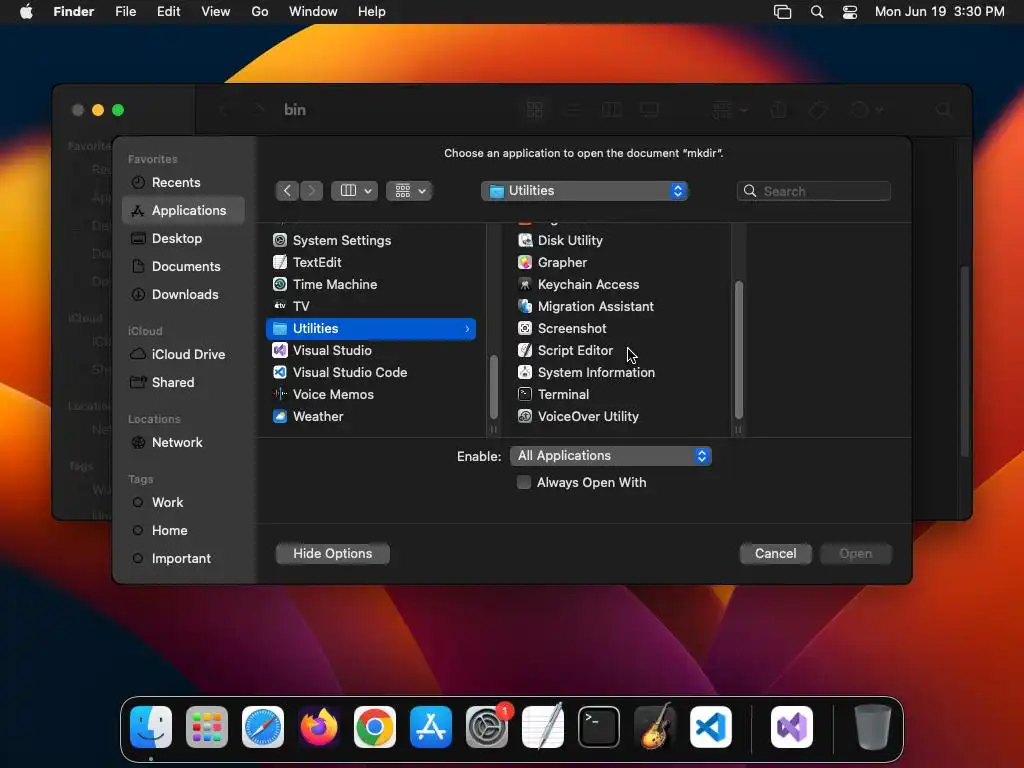Screen dimensions: 1024x768
Task: Open the Help menu
Action: pyautogui.click(x=372, y=12)
